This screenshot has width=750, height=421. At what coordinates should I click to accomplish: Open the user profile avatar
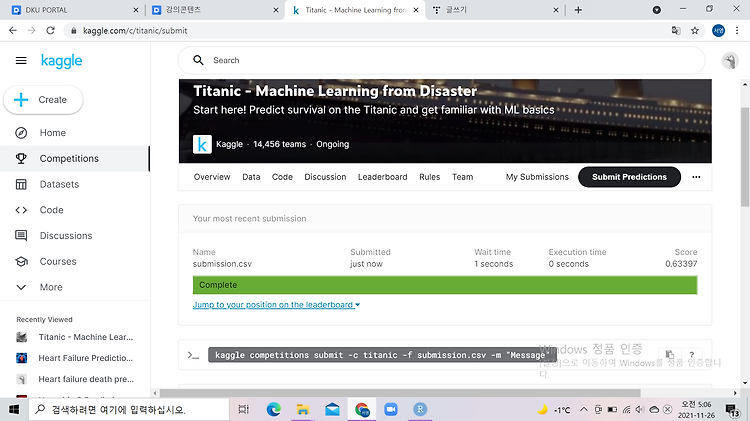(730, 61)
